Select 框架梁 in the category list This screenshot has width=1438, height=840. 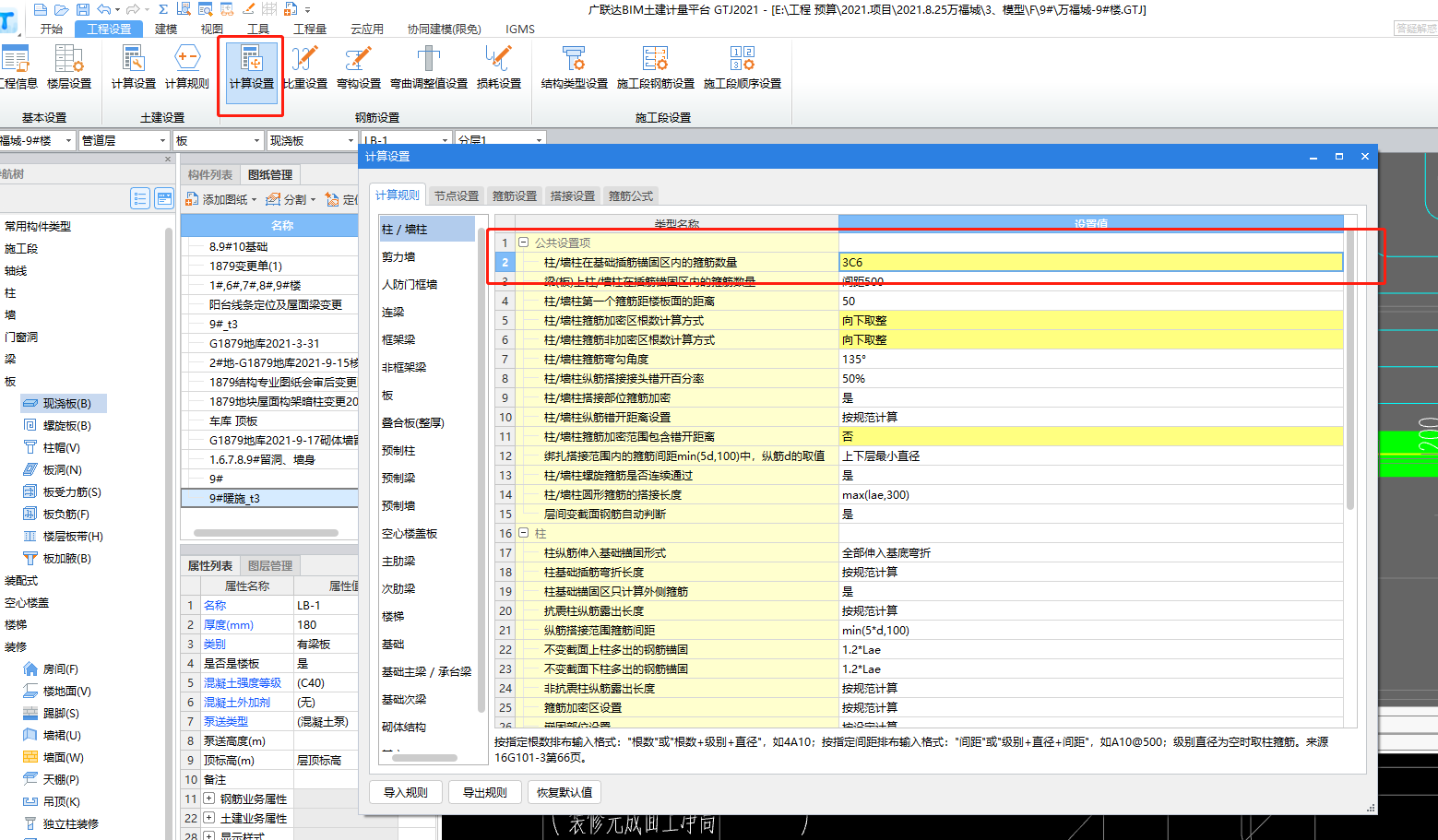[x=398, y=339]
